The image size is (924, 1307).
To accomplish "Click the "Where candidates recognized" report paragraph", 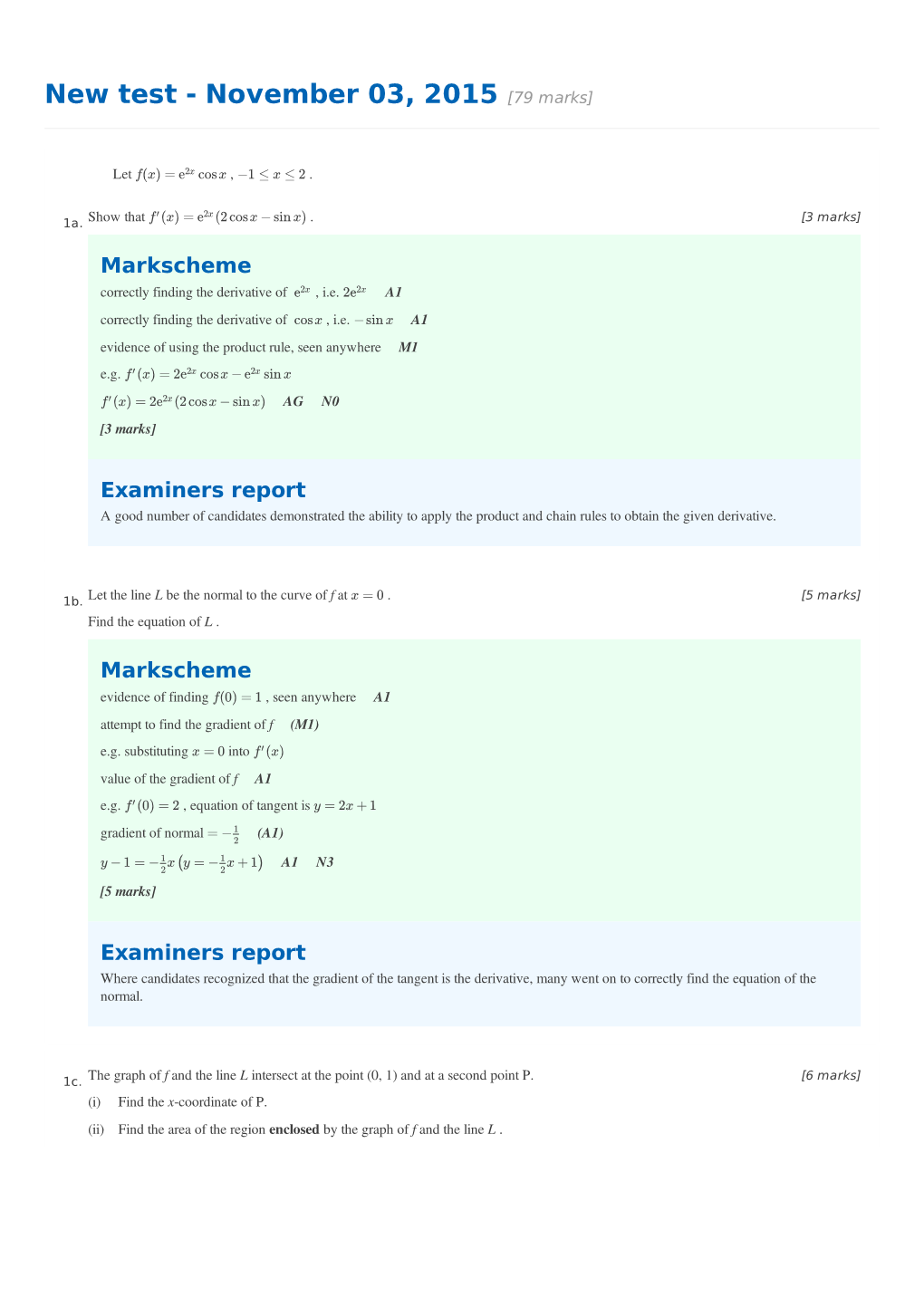I will pos(457,987).
